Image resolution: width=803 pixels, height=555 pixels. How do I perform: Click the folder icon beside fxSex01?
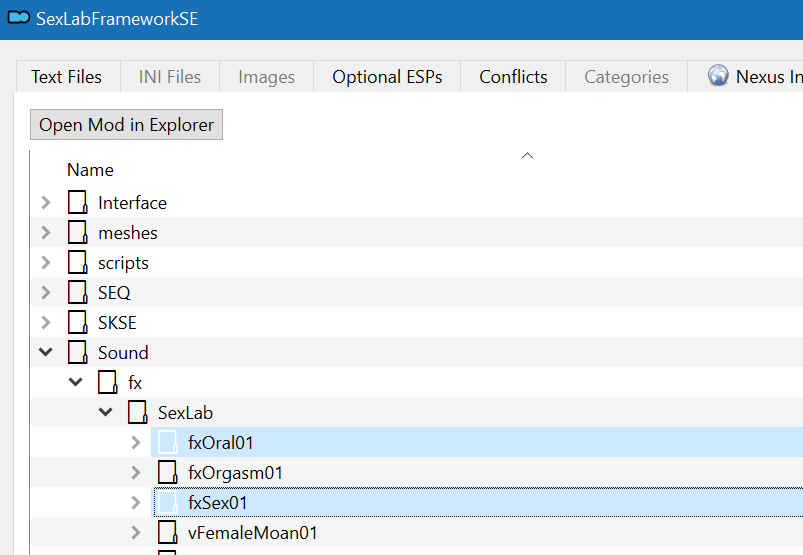[x=167, y=502]
